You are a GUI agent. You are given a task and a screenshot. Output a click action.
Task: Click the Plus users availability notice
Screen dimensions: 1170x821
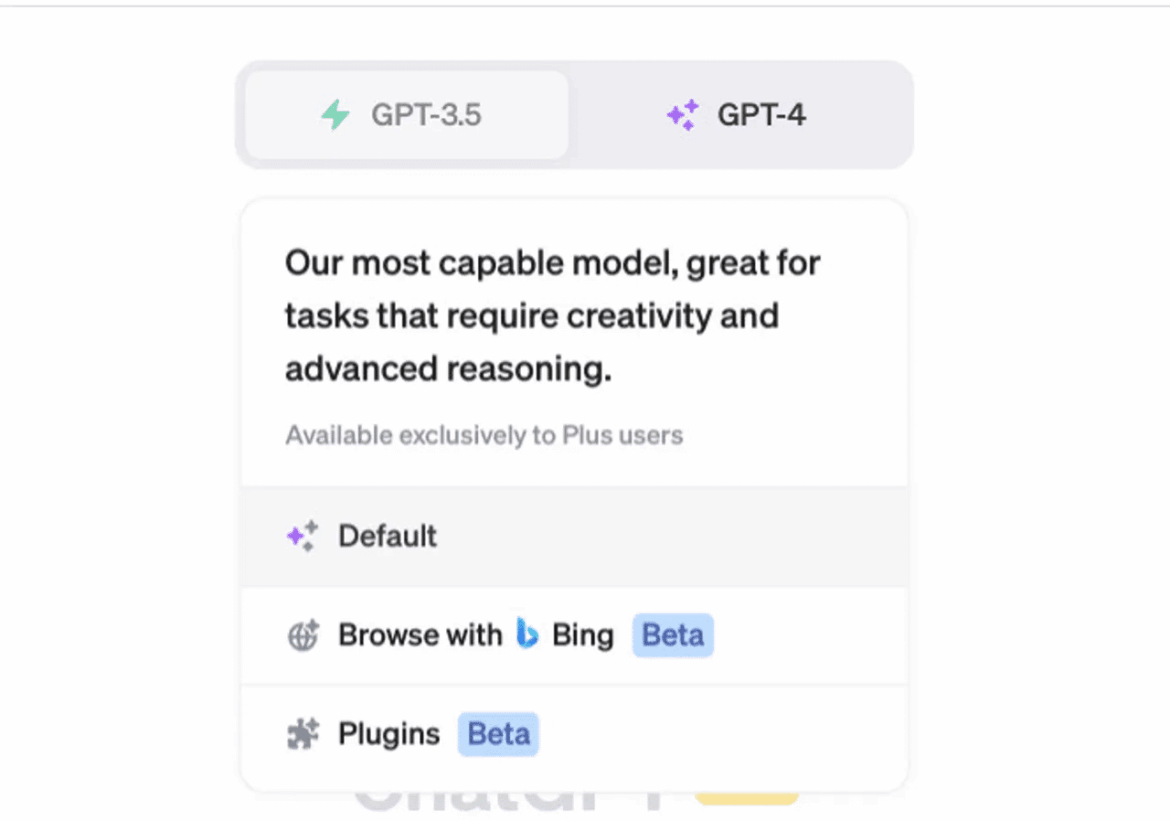(x=483, y=435)
